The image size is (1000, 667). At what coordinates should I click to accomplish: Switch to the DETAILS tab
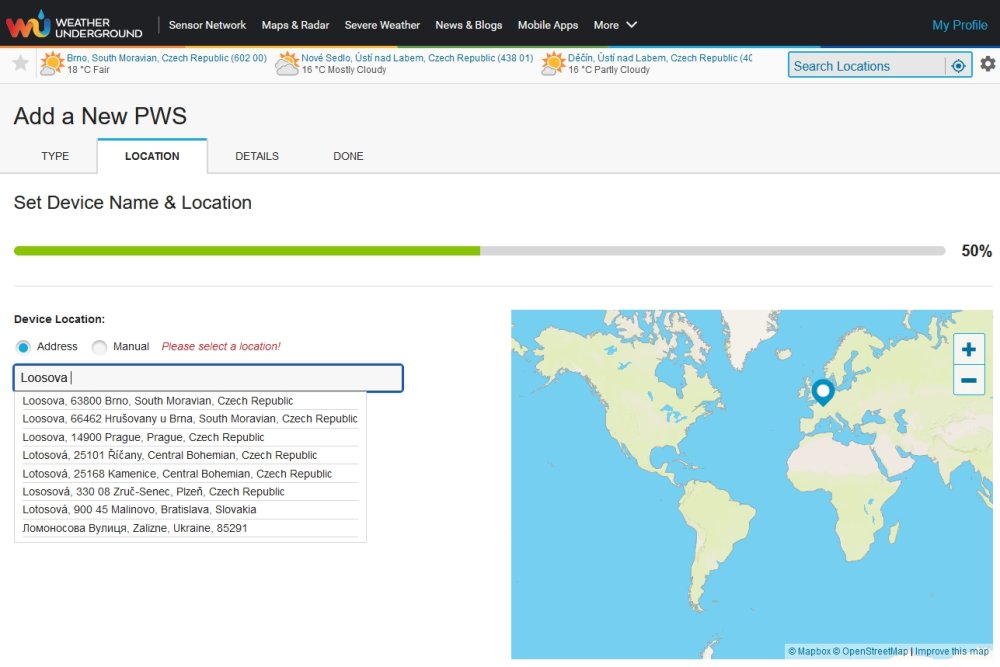[257, 156]
